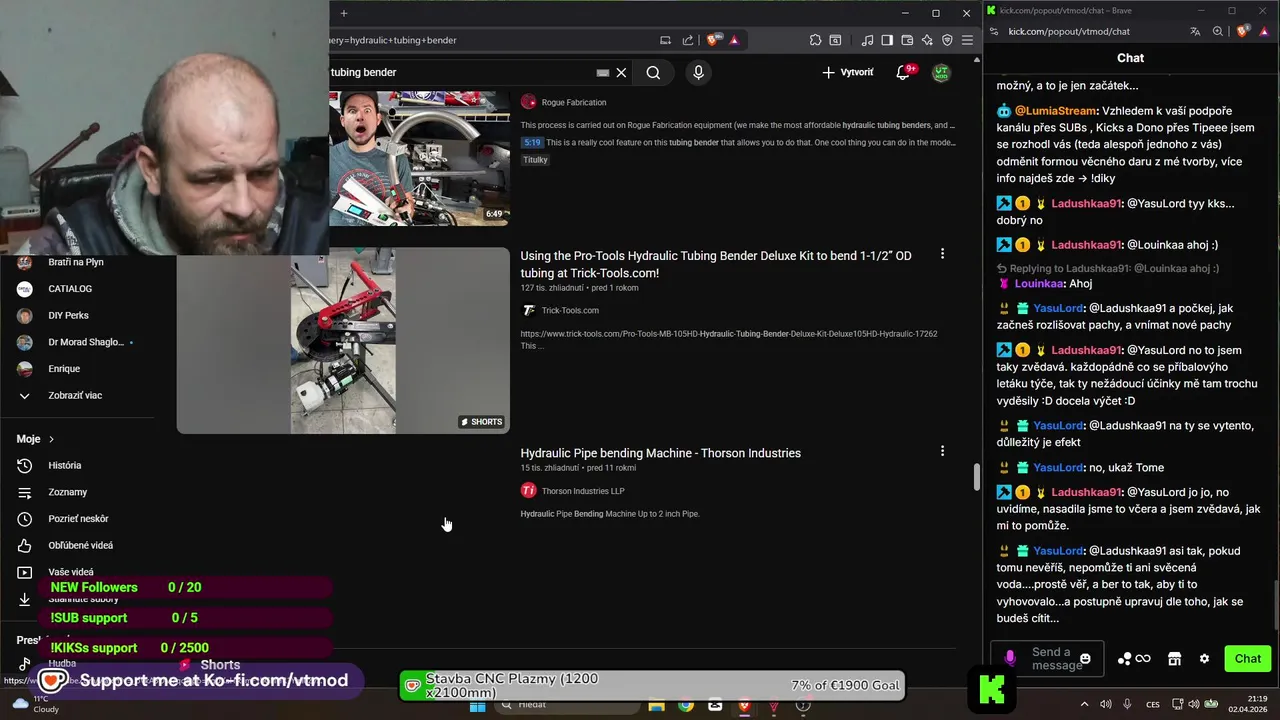Image resolution: width=1280 pixels, height=720 pixels.
Task: Open Brave extensions puzzle icon
Action: (x=815, y=40)
